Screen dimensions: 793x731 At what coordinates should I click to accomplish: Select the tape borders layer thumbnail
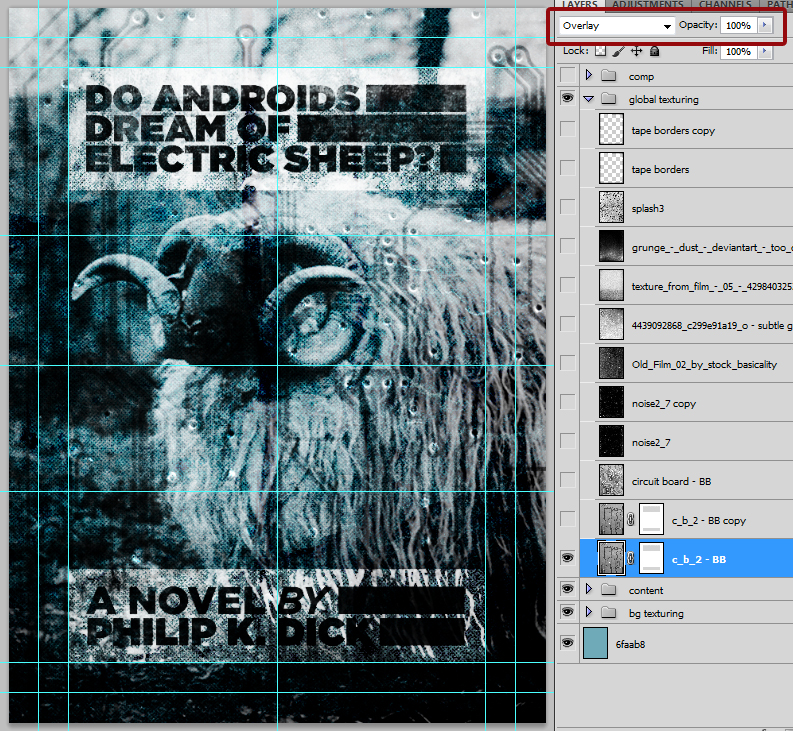click(611, 168)
